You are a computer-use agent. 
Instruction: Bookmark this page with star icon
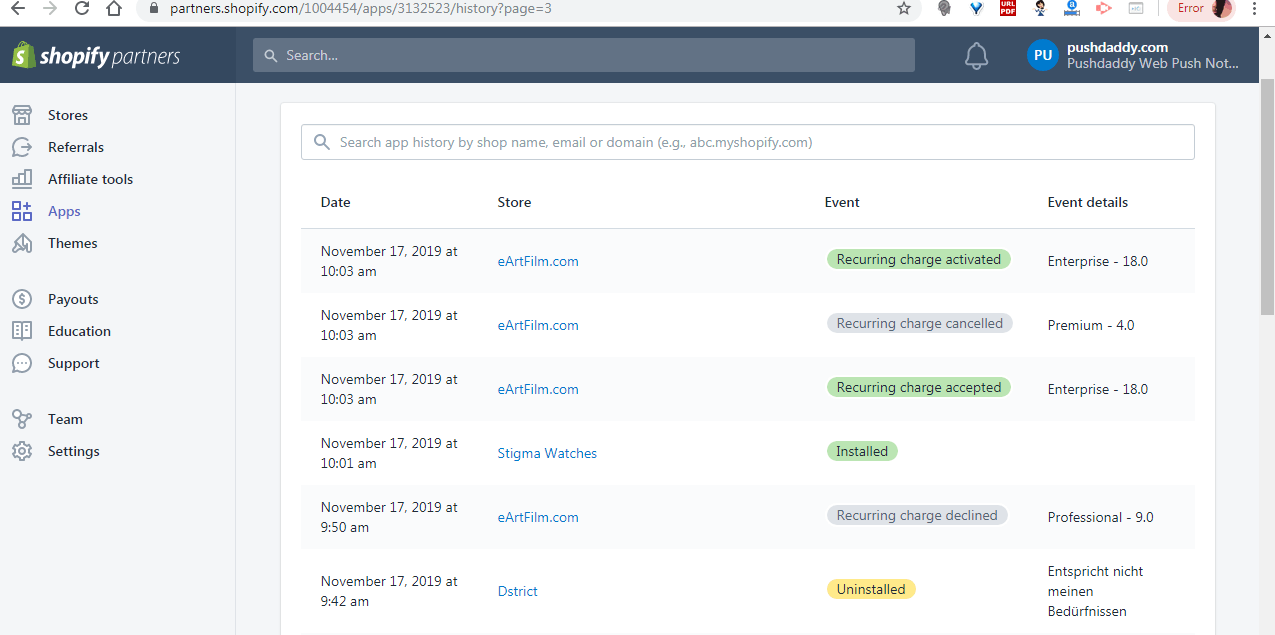click(904, 9)
